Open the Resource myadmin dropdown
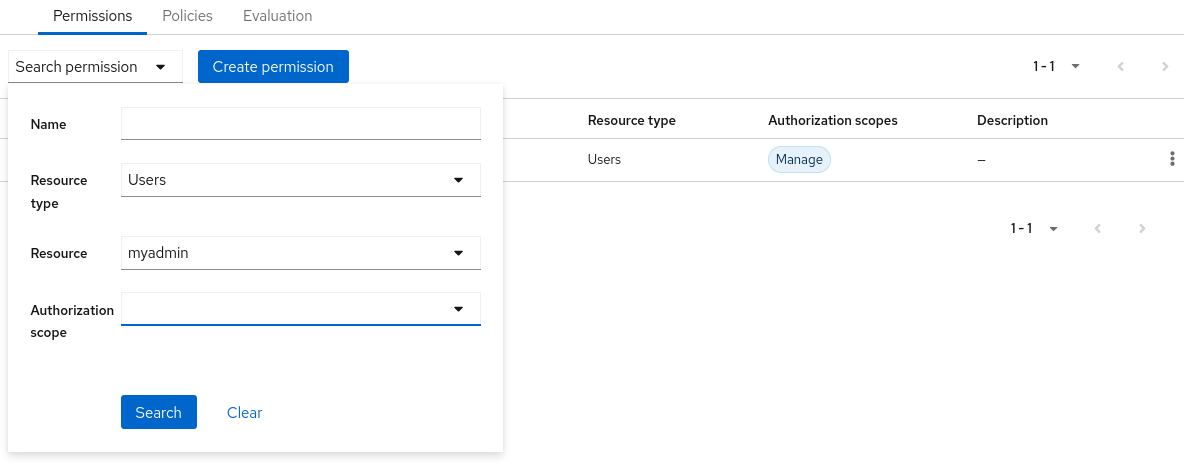Image resolution: width=1184 pixels, height=464 pixels. coord(300,253)
